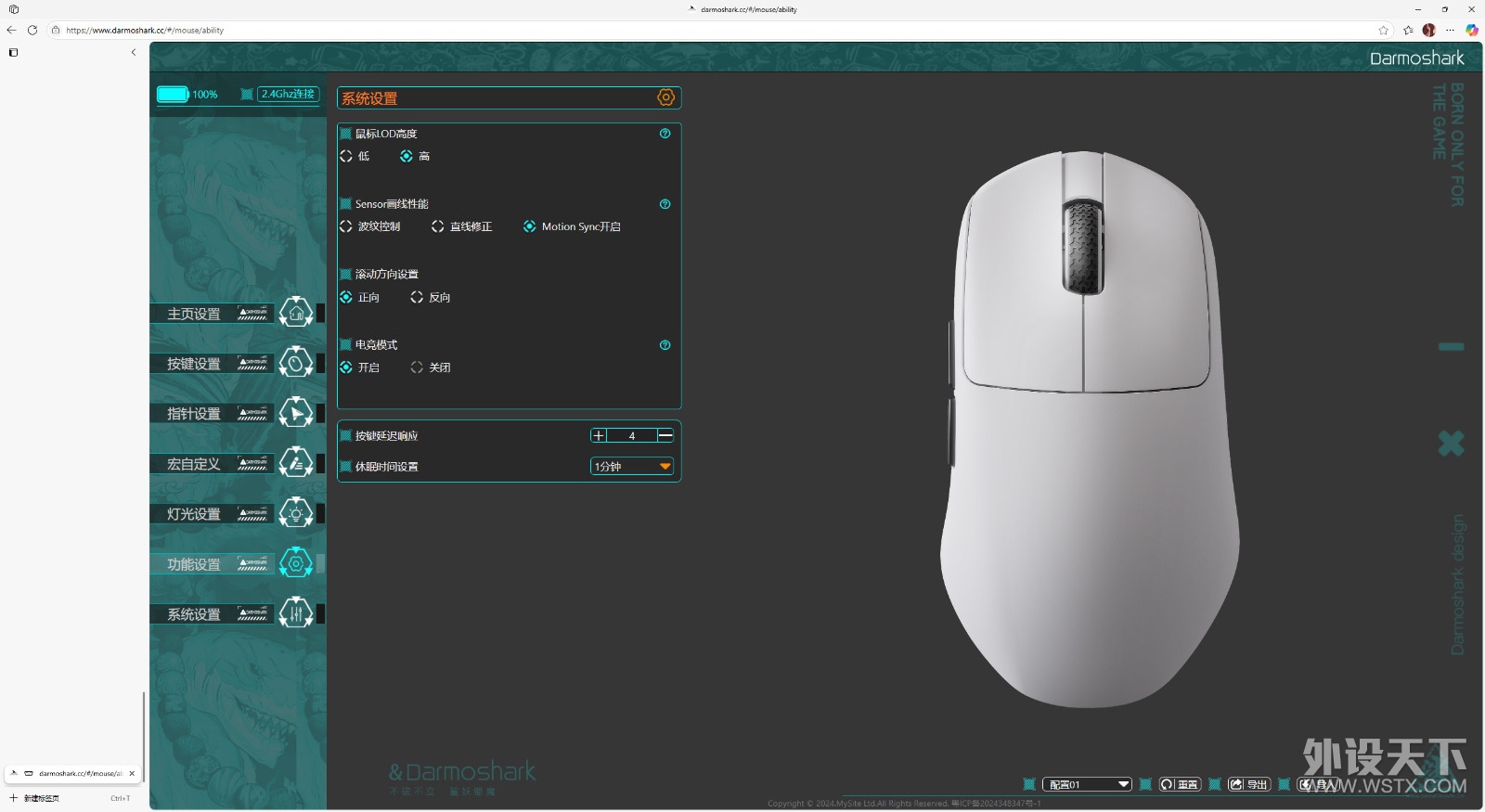Click the 导入 import button
The image size is (1485, 812).
click(1318, 784)
